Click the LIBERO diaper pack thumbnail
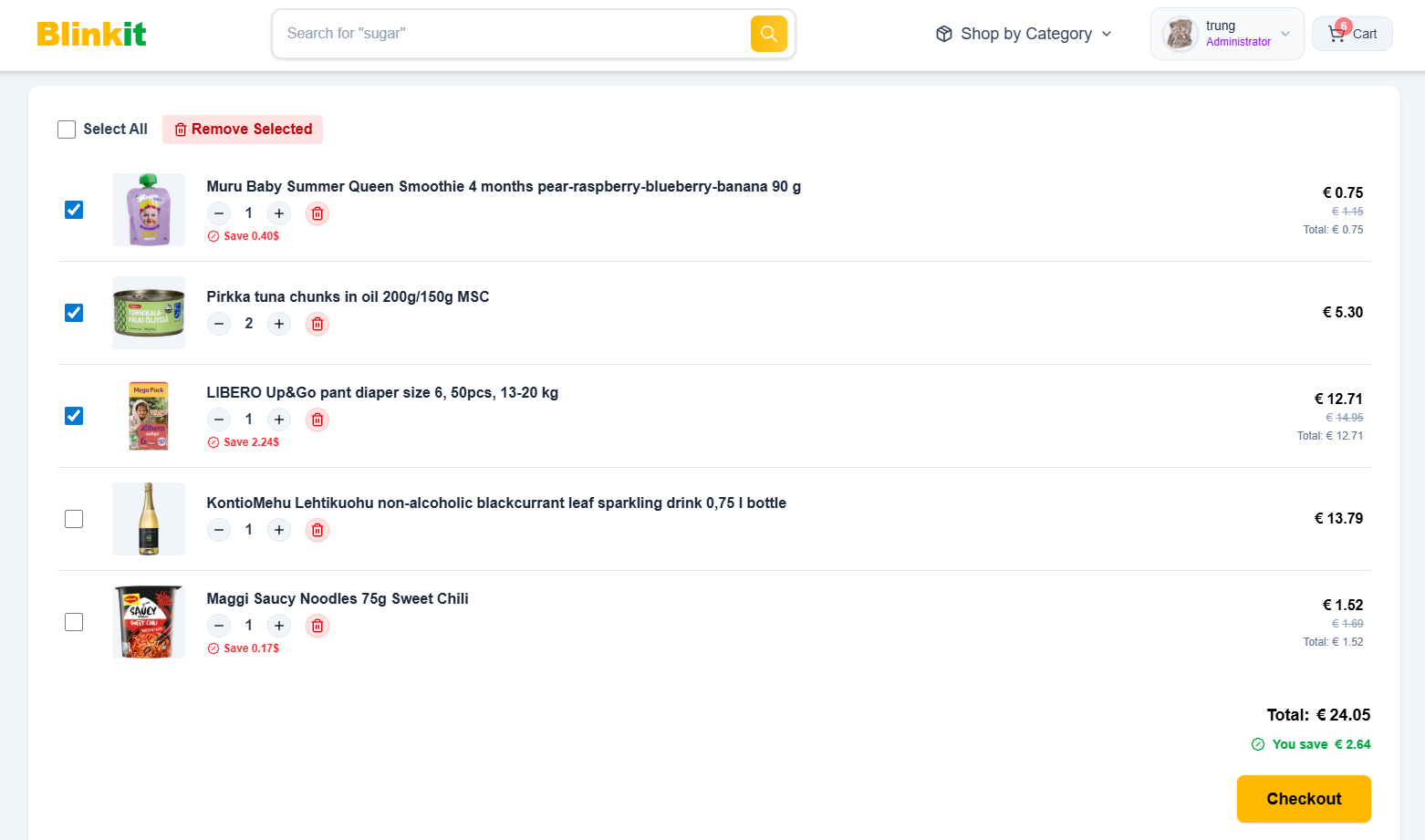Screen dimensions: 1425x840 click(149, 416)
